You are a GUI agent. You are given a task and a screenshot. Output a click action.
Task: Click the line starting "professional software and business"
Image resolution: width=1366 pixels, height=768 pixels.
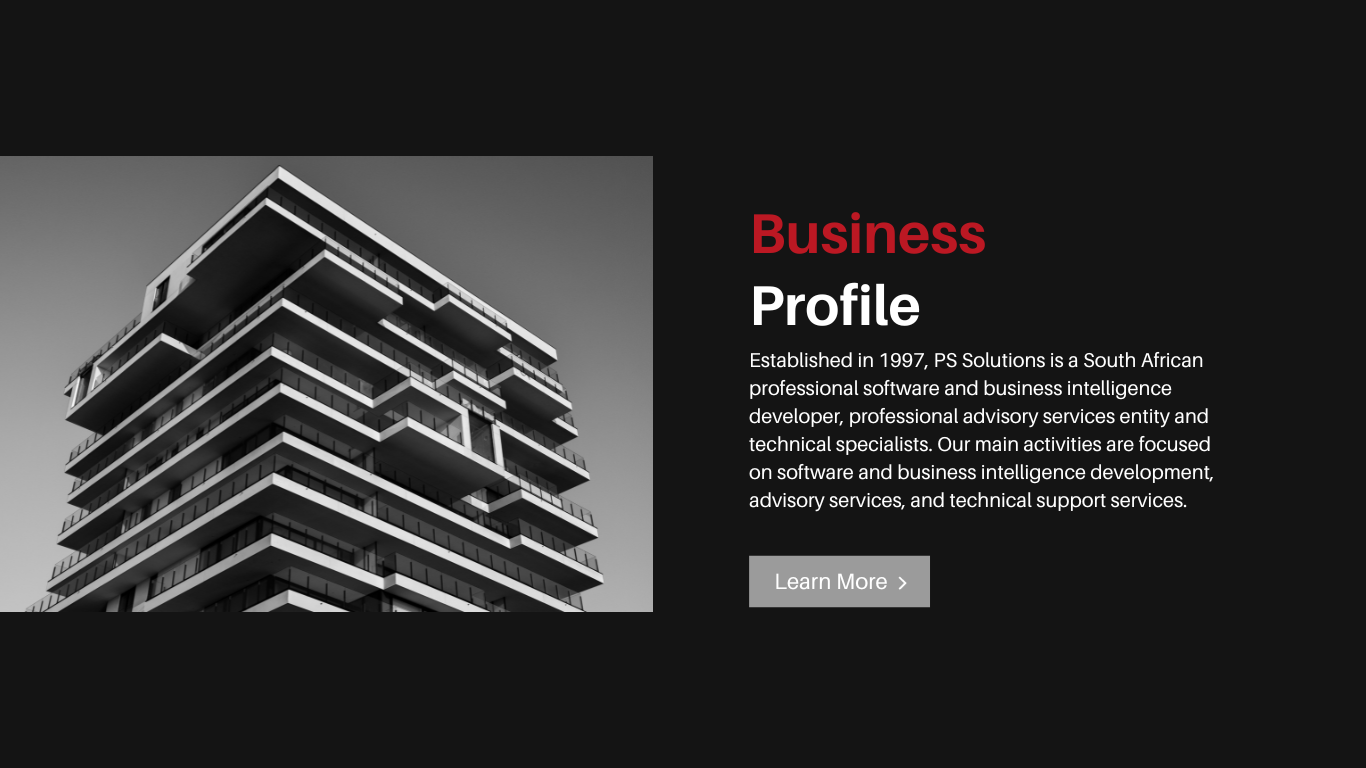tap(960, 388)
